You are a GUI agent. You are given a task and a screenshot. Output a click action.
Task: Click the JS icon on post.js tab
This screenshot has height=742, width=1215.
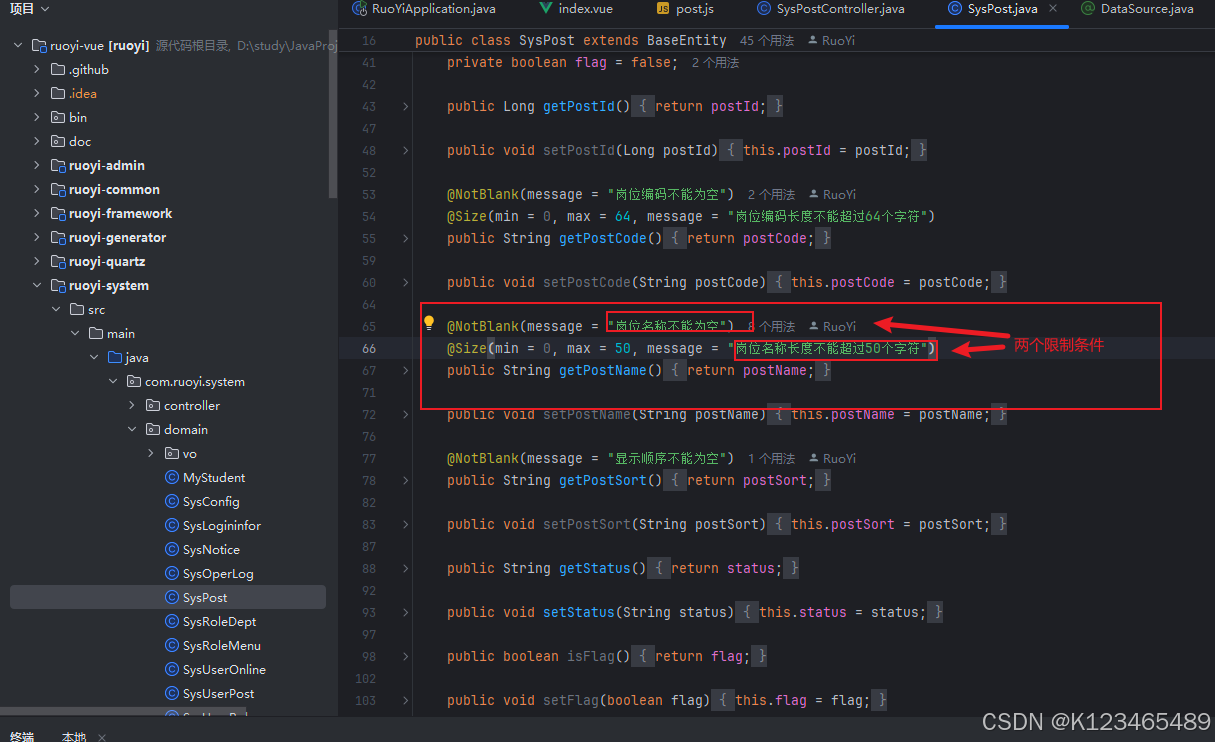[663, 9]
